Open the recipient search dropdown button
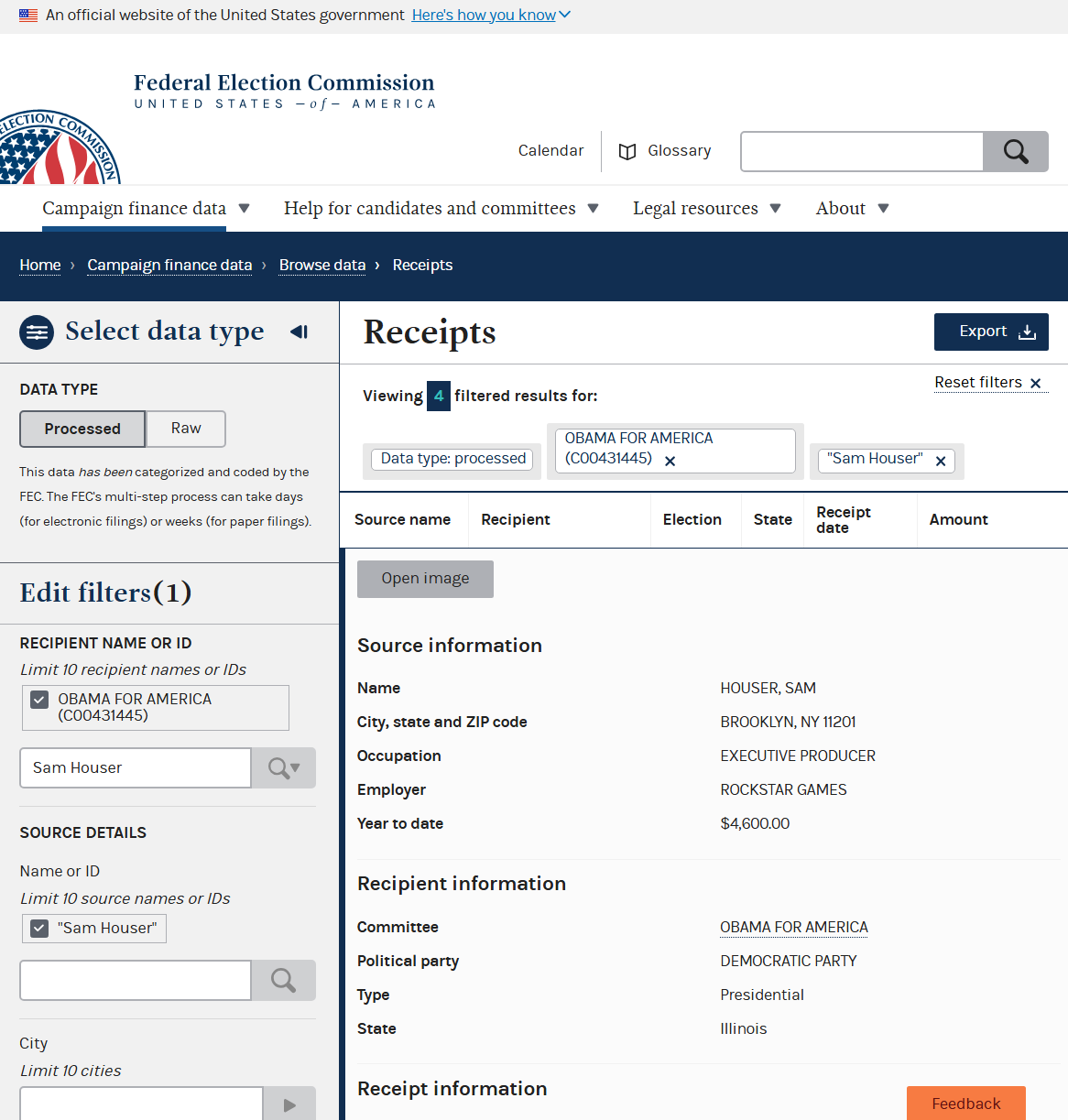This screenshot has height=1120, width=1068. [284, 767]
